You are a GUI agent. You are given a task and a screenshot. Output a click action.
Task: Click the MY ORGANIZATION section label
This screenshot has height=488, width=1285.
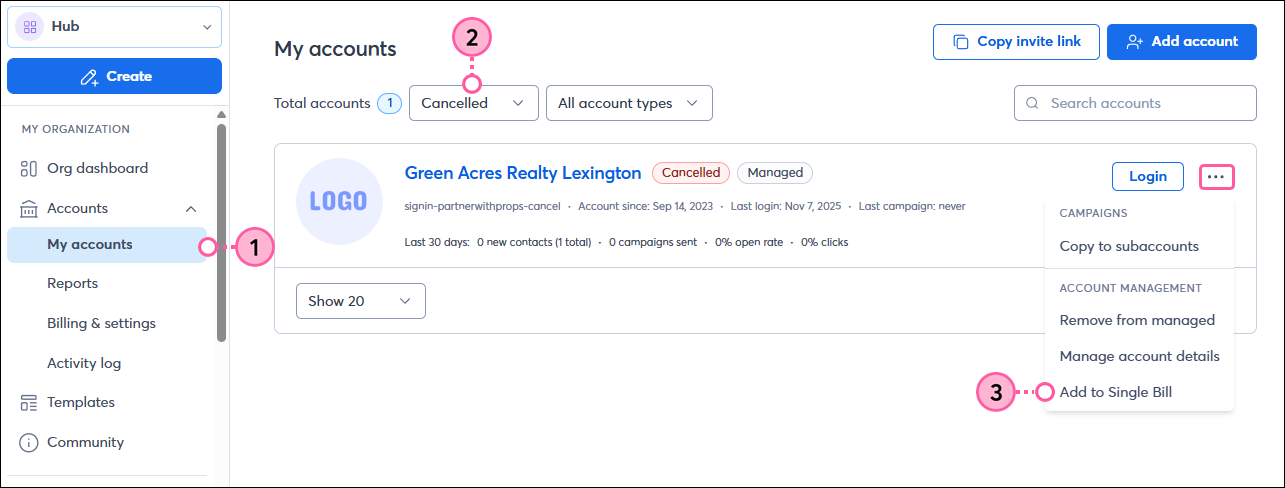click(76, 129)
